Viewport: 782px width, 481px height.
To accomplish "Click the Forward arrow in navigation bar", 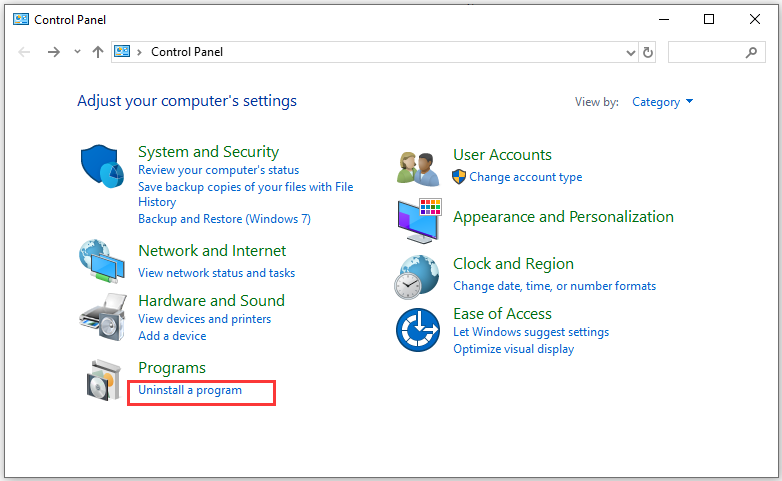I will (x=53, y=52).
